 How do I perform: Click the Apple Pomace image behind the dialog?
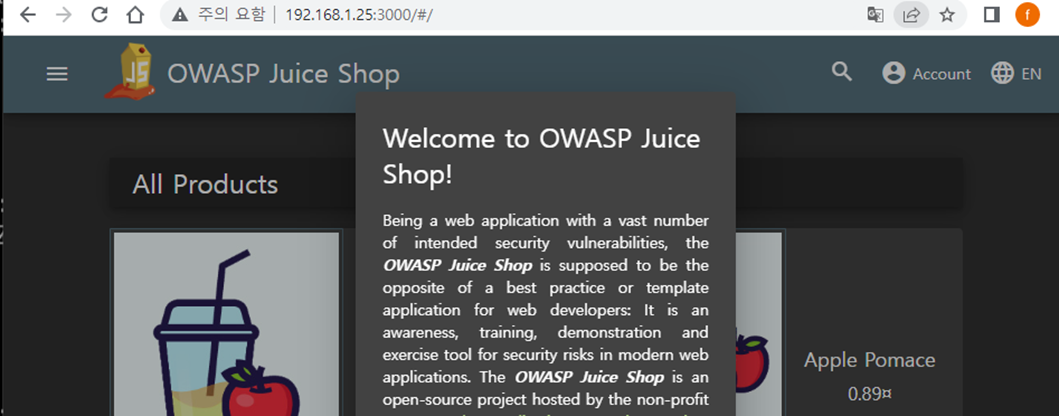tap(758, 324)
